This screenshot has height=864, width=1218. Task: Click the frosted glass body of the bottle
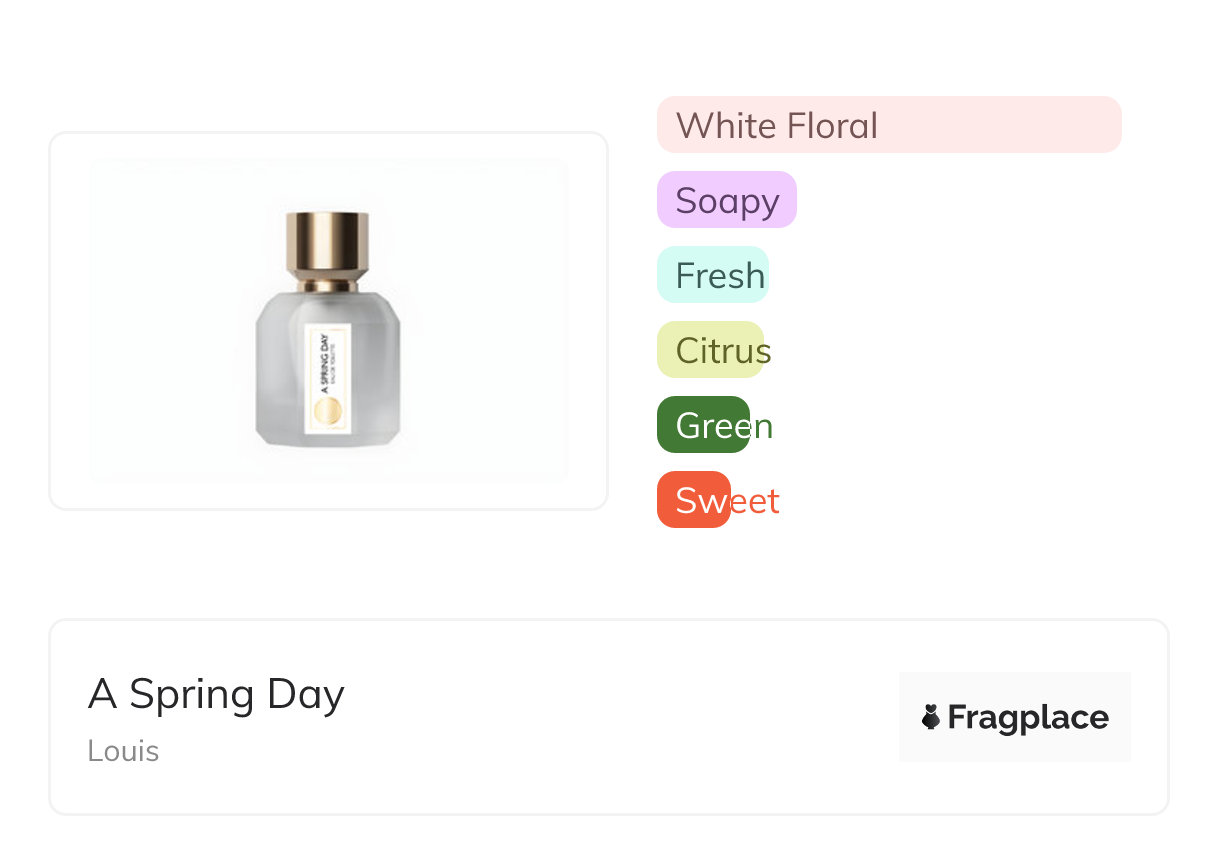click(280, 380)
